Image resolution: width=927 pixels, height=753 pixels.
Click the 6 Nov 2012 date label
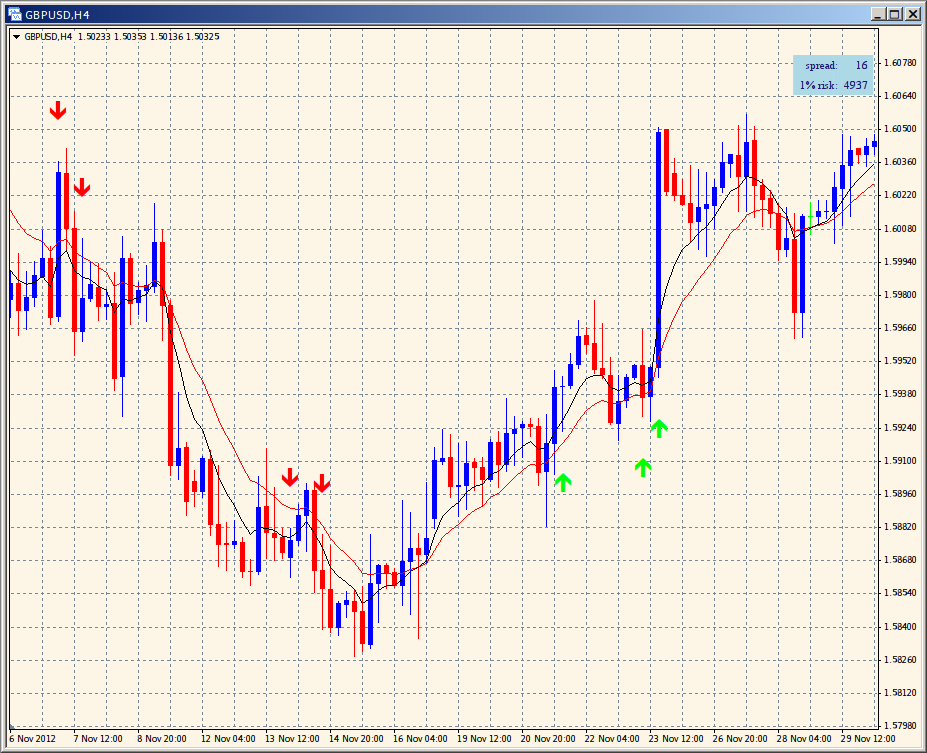coord(33,739)
